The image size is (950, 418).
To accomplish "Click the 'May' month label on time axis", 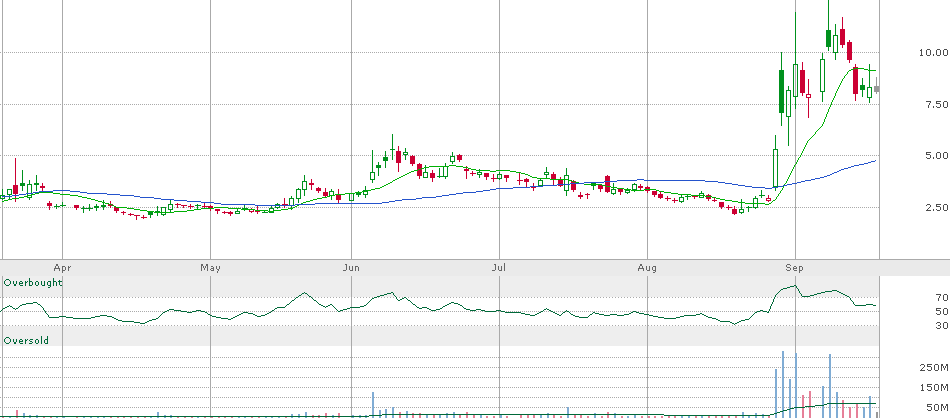I will tap(210, 267).
